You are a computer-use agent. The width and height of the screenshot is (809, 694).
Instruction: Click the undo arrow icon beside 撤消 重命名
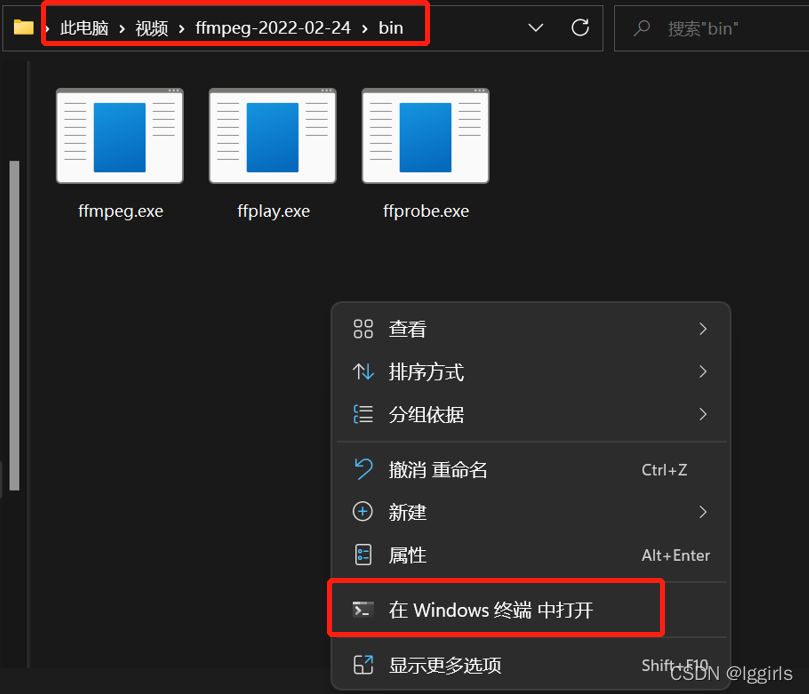tap(363, 470)
